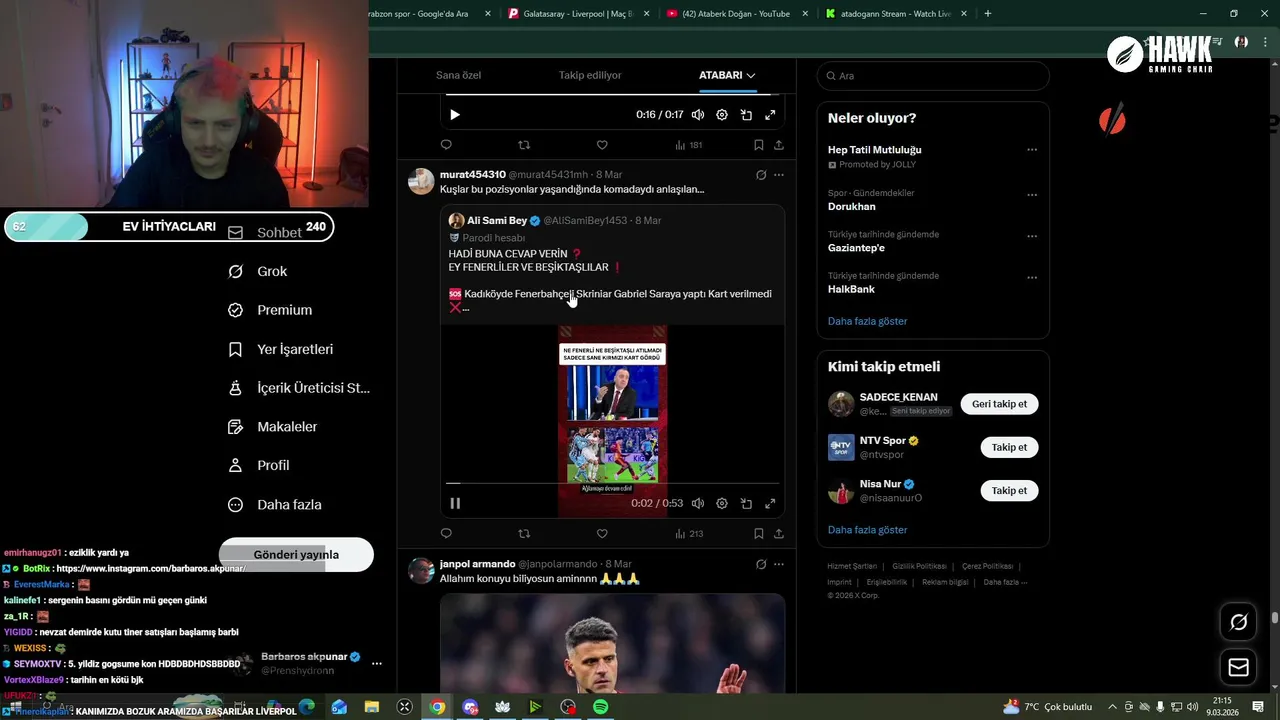Click the Gönderi yayınla button
This screenshot has width=1280, height=720.
(x=296, y=555)
